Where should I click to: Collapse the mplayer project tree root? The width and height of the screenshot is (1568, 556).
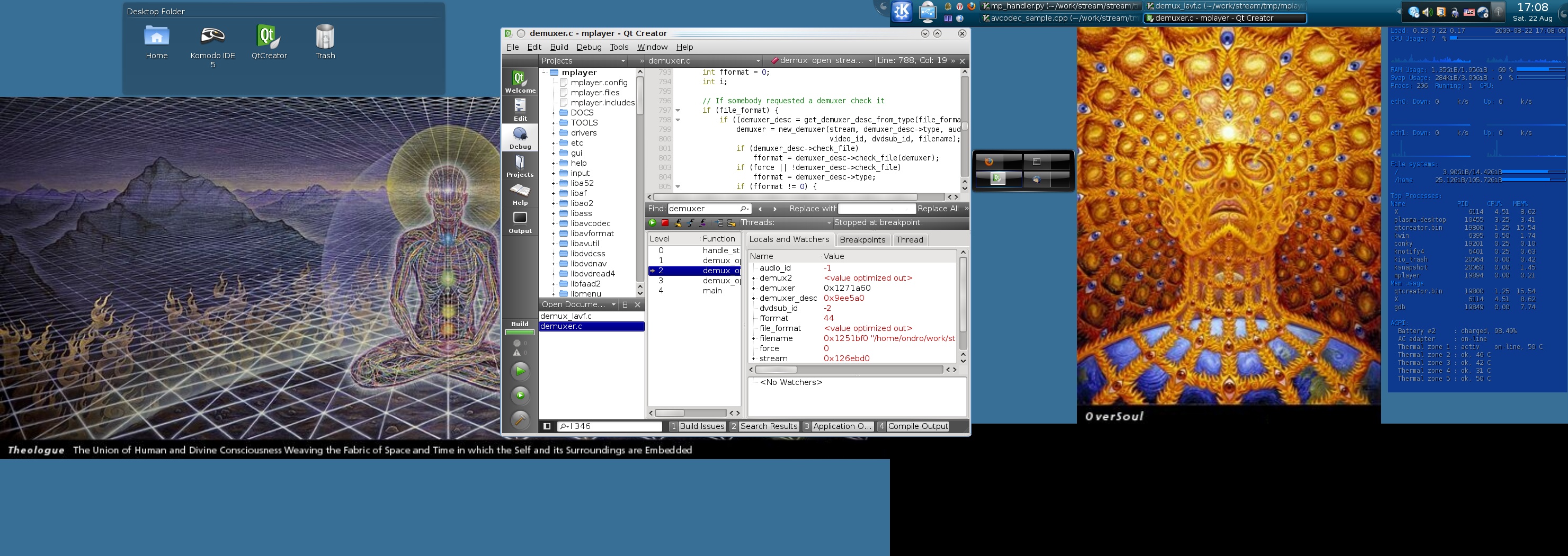[544, 73]
